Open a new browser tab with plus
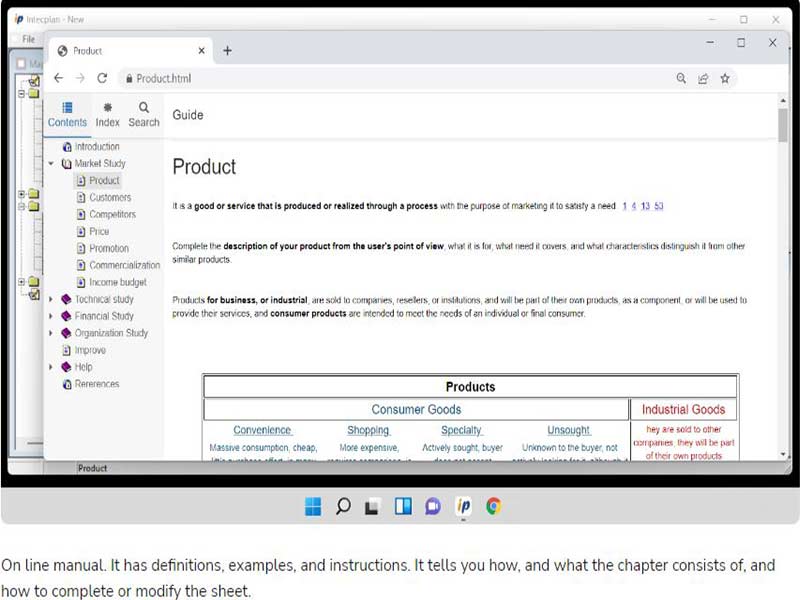 coord(228,51)
